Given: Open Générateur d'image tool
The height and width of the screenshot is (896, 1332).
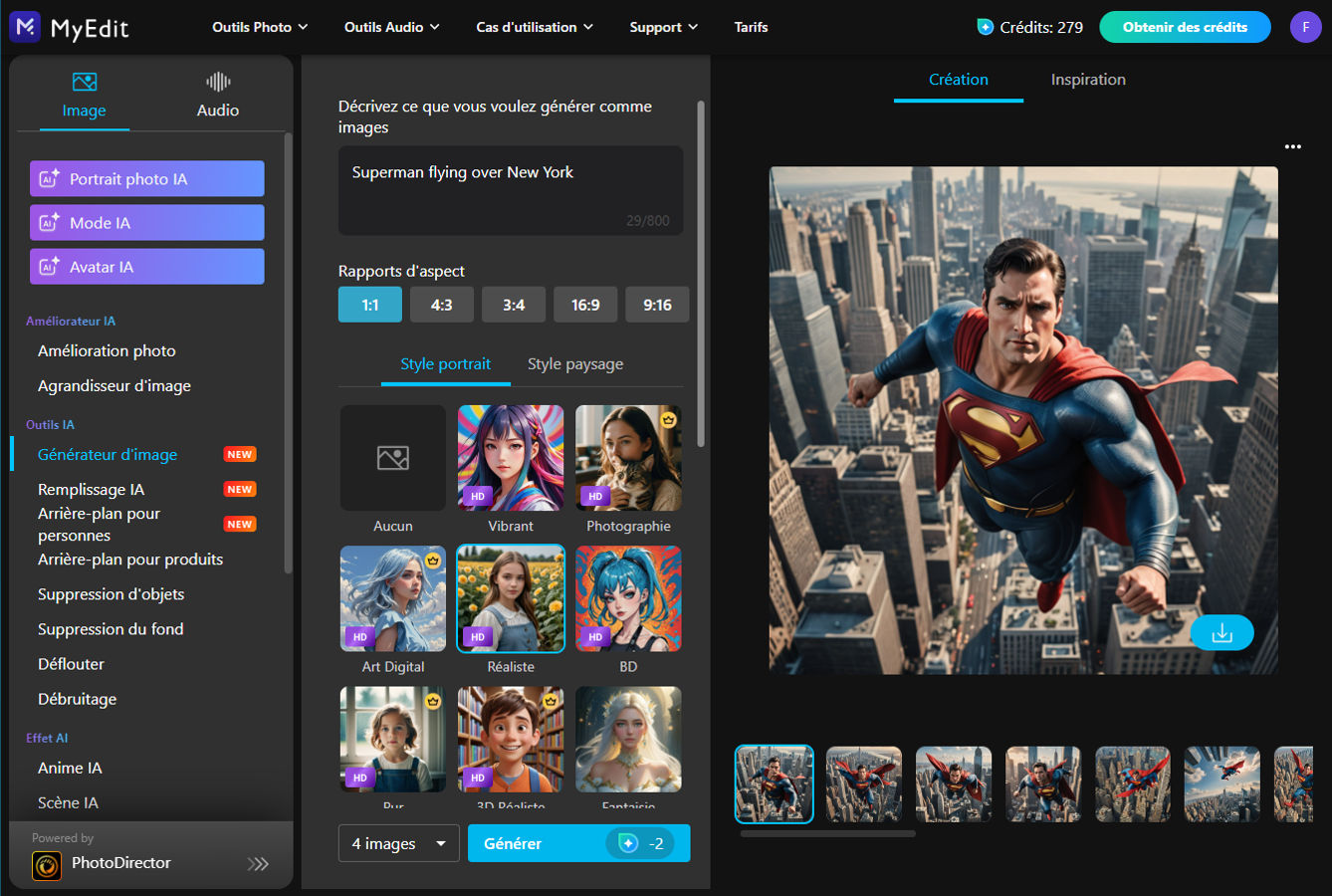Looking at the screenshot, I should point(108,454).
